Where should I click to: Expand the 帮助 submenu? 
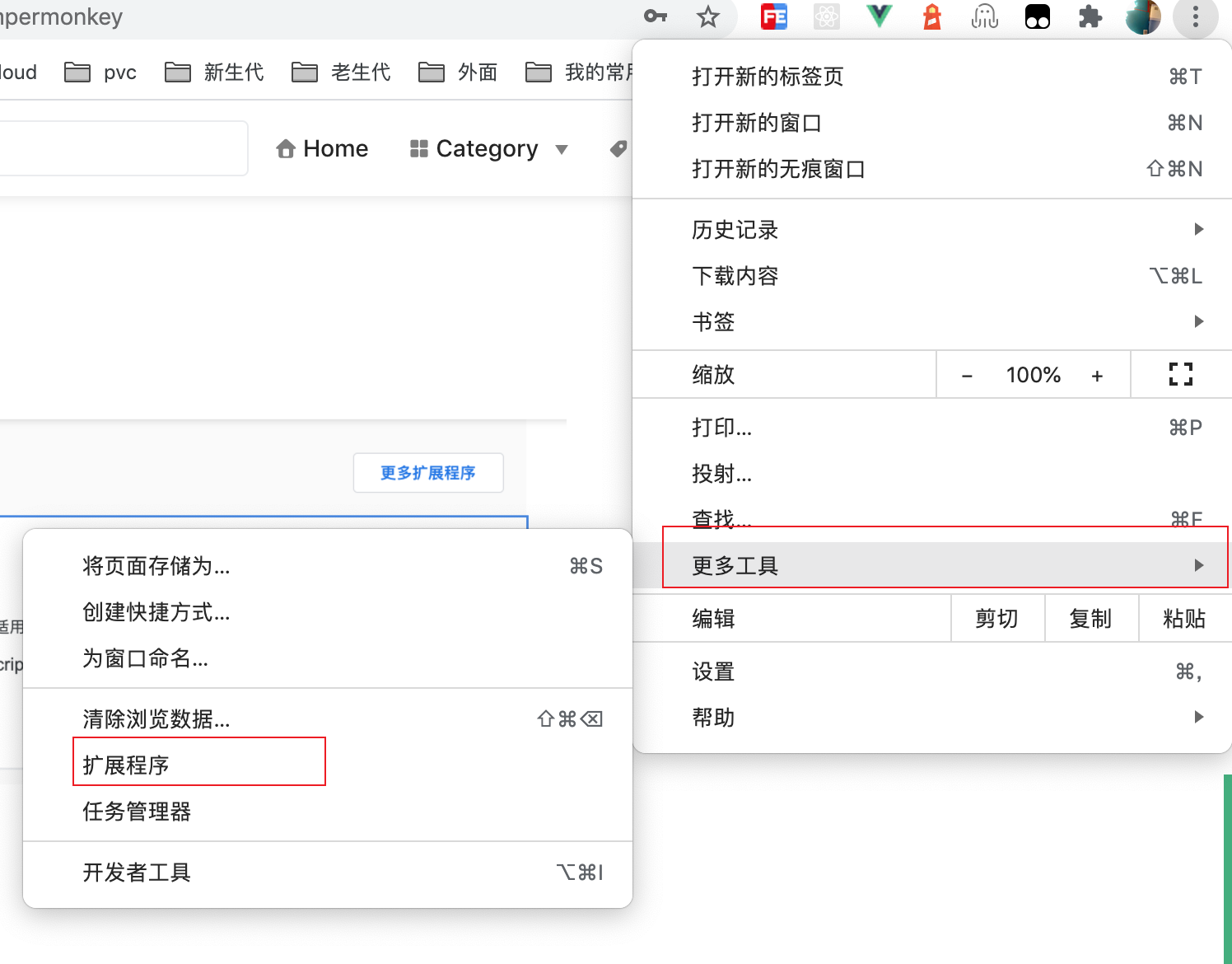click(x=932, y=718)
